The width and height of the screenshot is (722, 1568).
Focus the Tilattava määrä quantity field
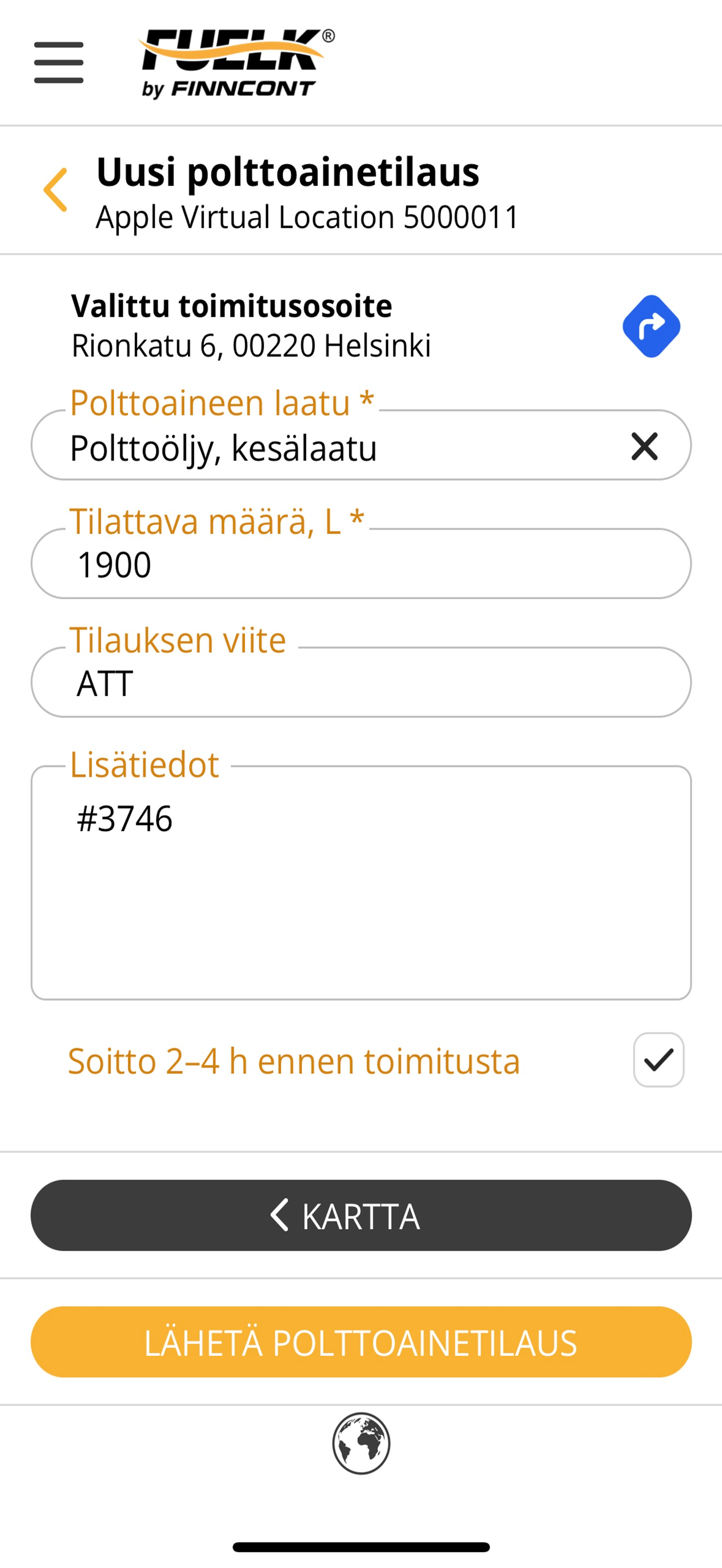pos(361,564)
